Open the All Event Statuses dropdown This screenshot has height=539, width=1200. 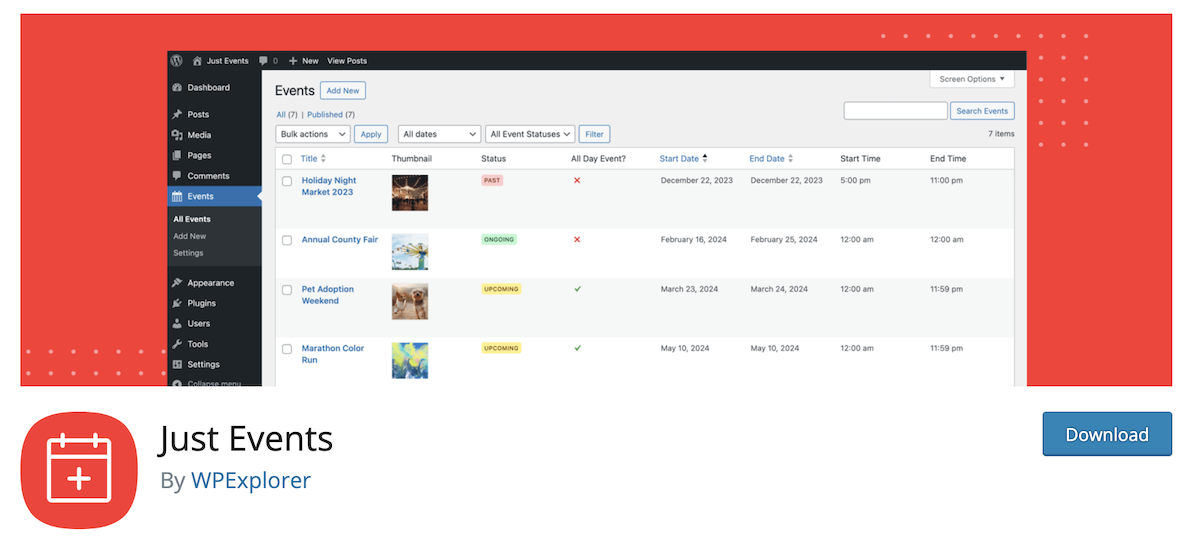[x=530, y=134]
